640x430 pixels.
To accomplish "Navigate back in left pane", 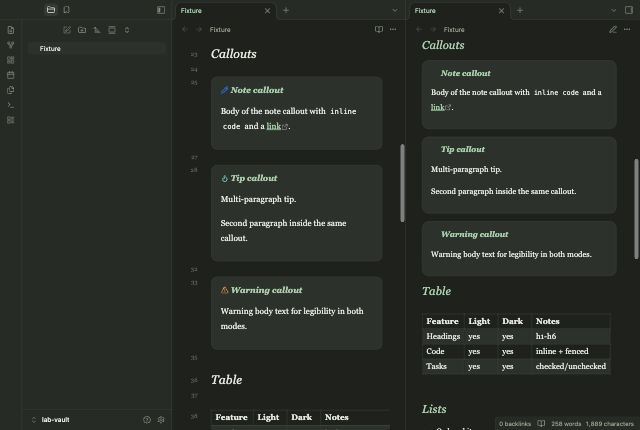I will coord(184,29).
